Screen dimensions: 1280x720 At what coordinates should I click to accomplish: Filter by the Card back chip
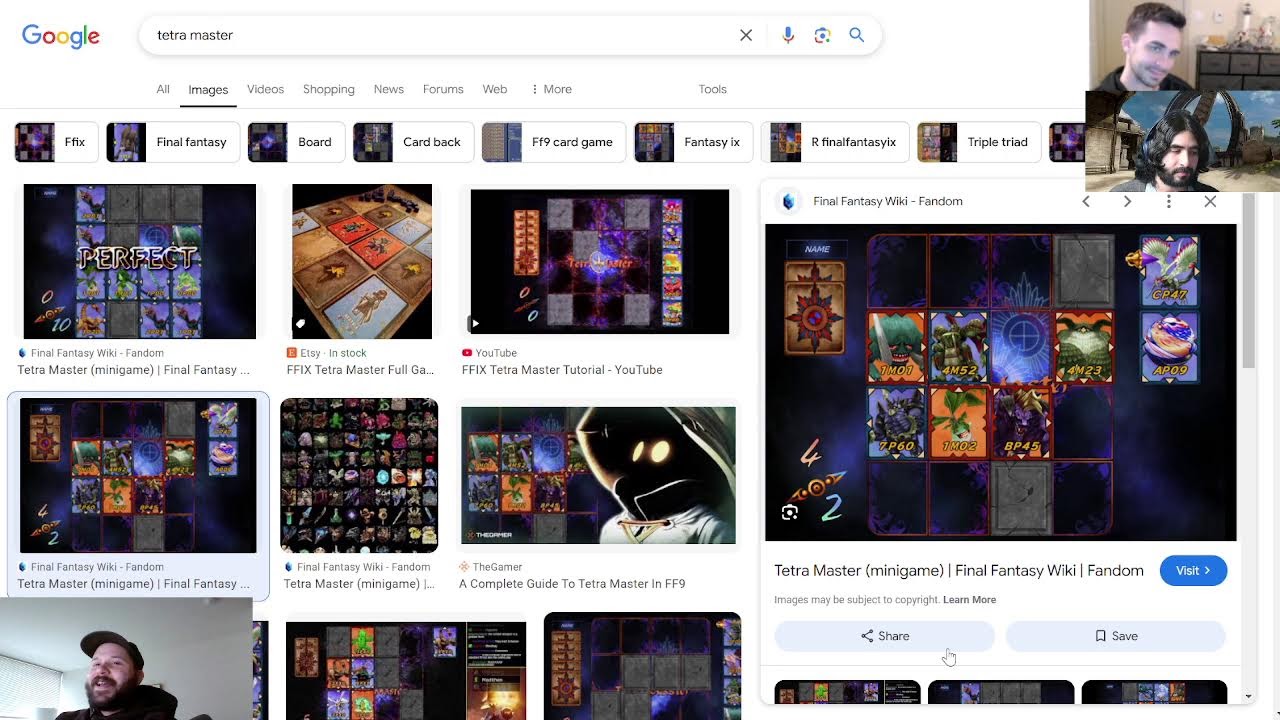(412, 142)
